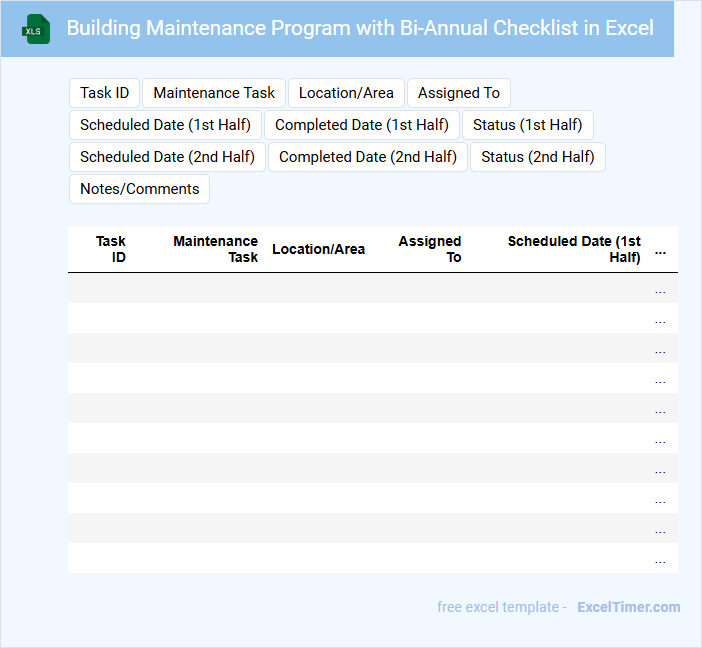This screenshot has width=702, height=648.
Task: Click the Task ID column header
Action: tap(111, 249)
